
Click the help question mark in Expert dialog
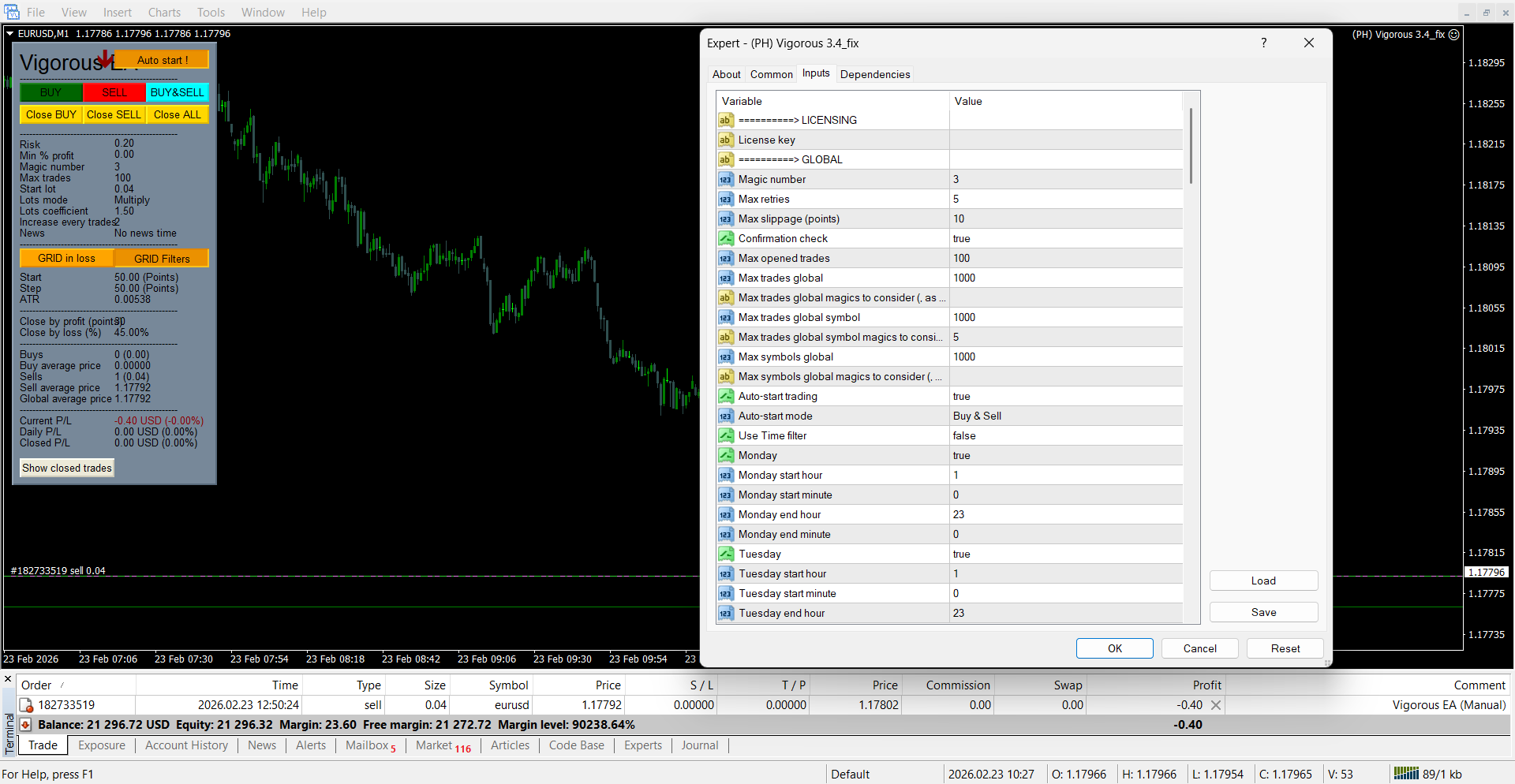1263,43
